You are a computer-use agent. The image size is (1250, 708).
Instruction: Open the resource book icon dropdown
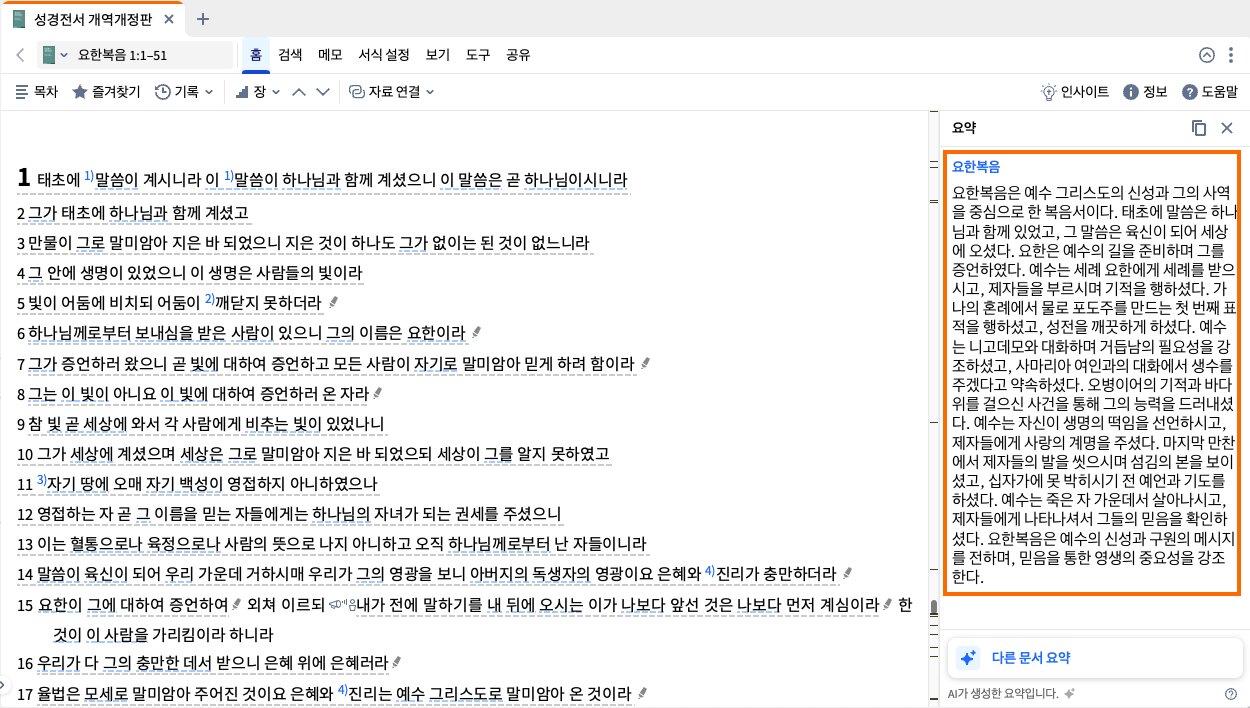(55, 55)
